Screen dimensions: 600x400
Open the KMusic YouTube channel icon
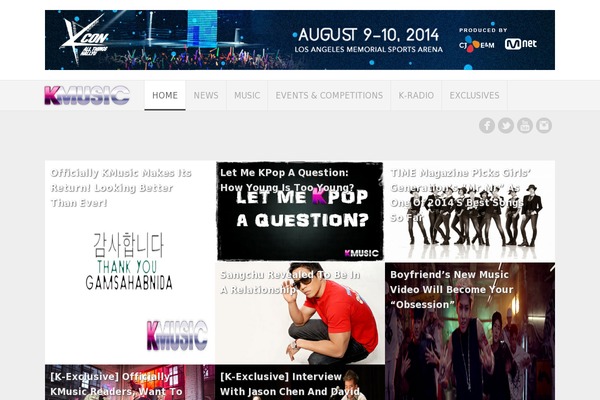pyautogui.click(x=525, y=126)
